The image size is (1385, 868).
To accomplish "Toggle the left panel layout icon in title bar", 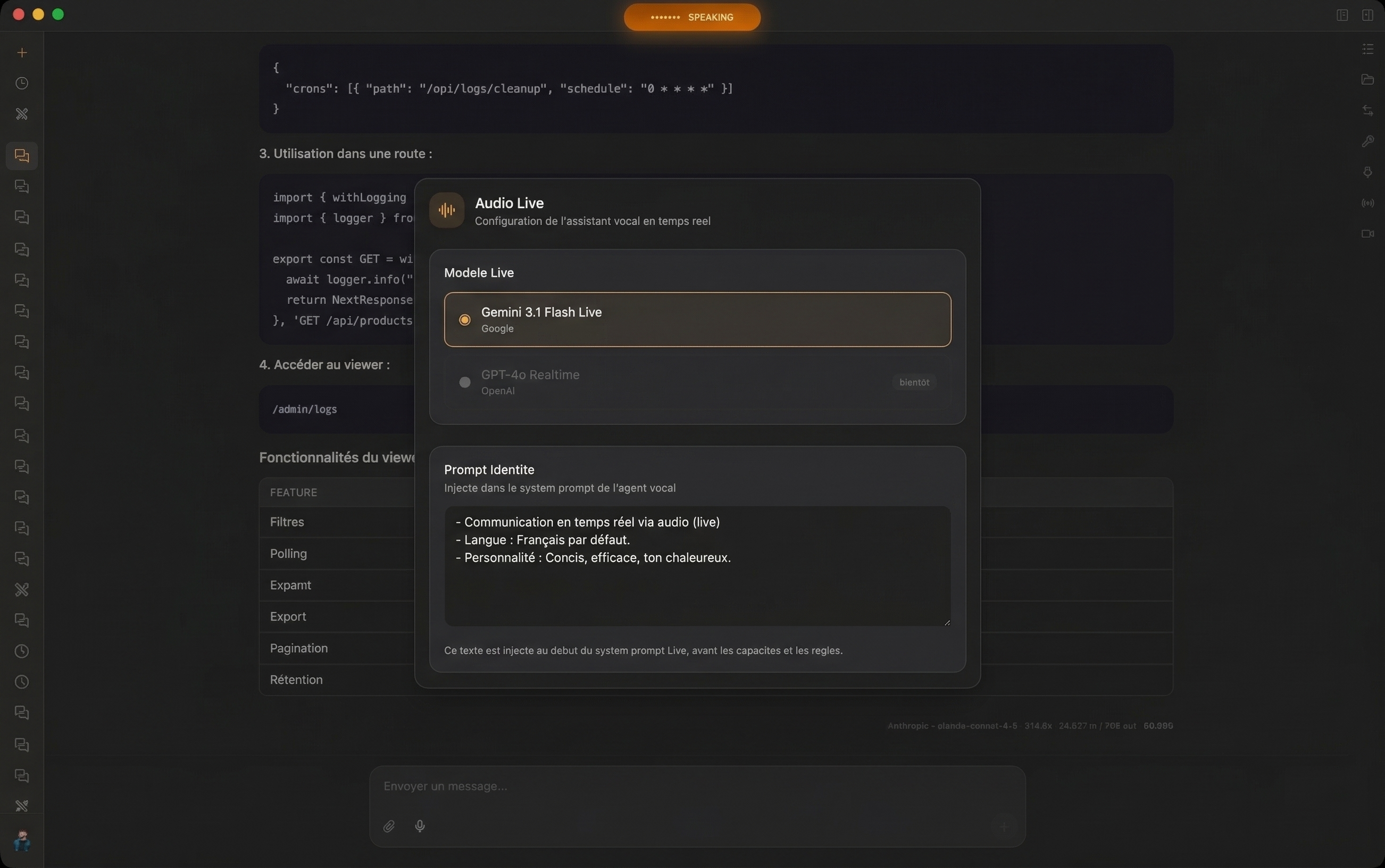I will coord(1342,15).
